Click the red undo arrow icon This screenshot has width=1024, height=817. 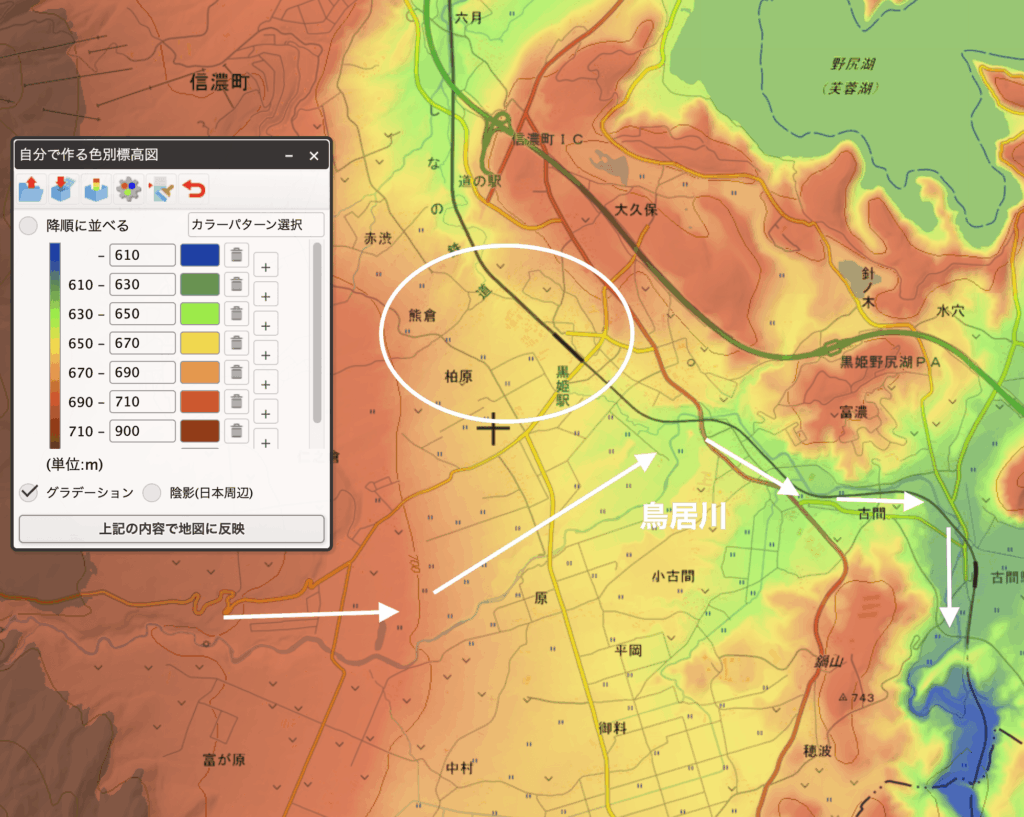(194, 188)
